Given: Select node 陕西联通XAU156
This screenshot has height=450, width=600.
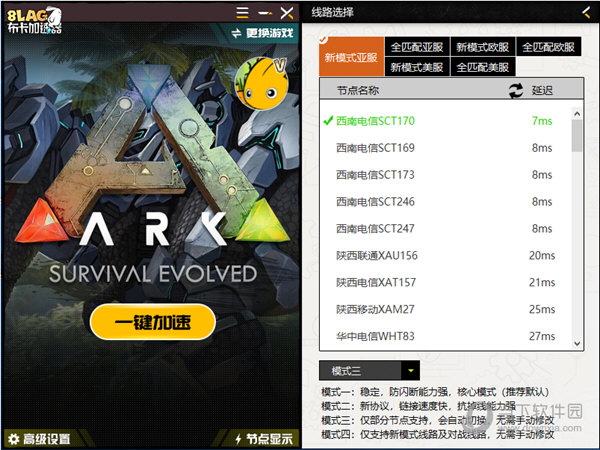Looking at the screenshot, I should click(445, 255).
